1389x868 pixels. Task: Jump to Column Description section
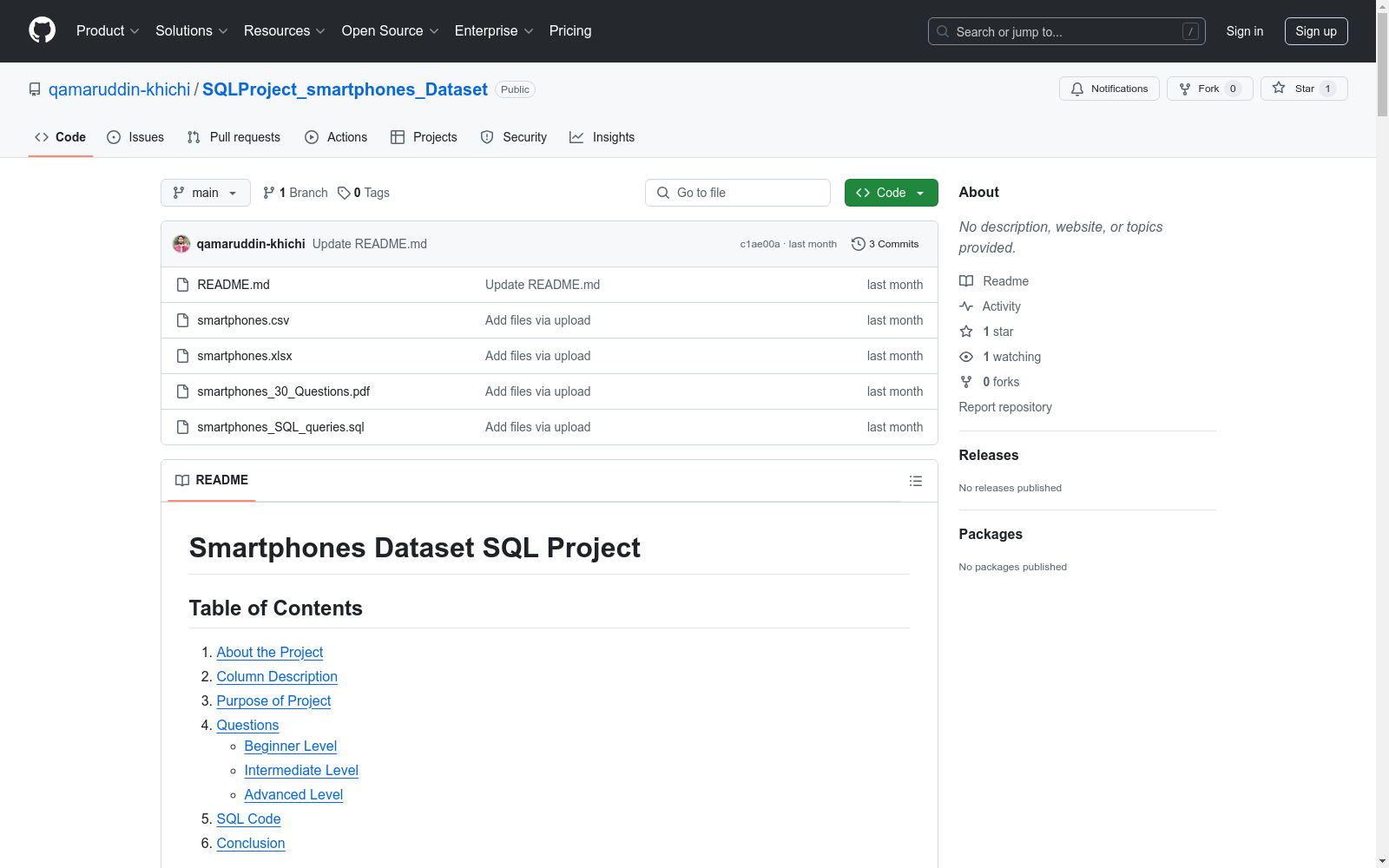point(277,676)
